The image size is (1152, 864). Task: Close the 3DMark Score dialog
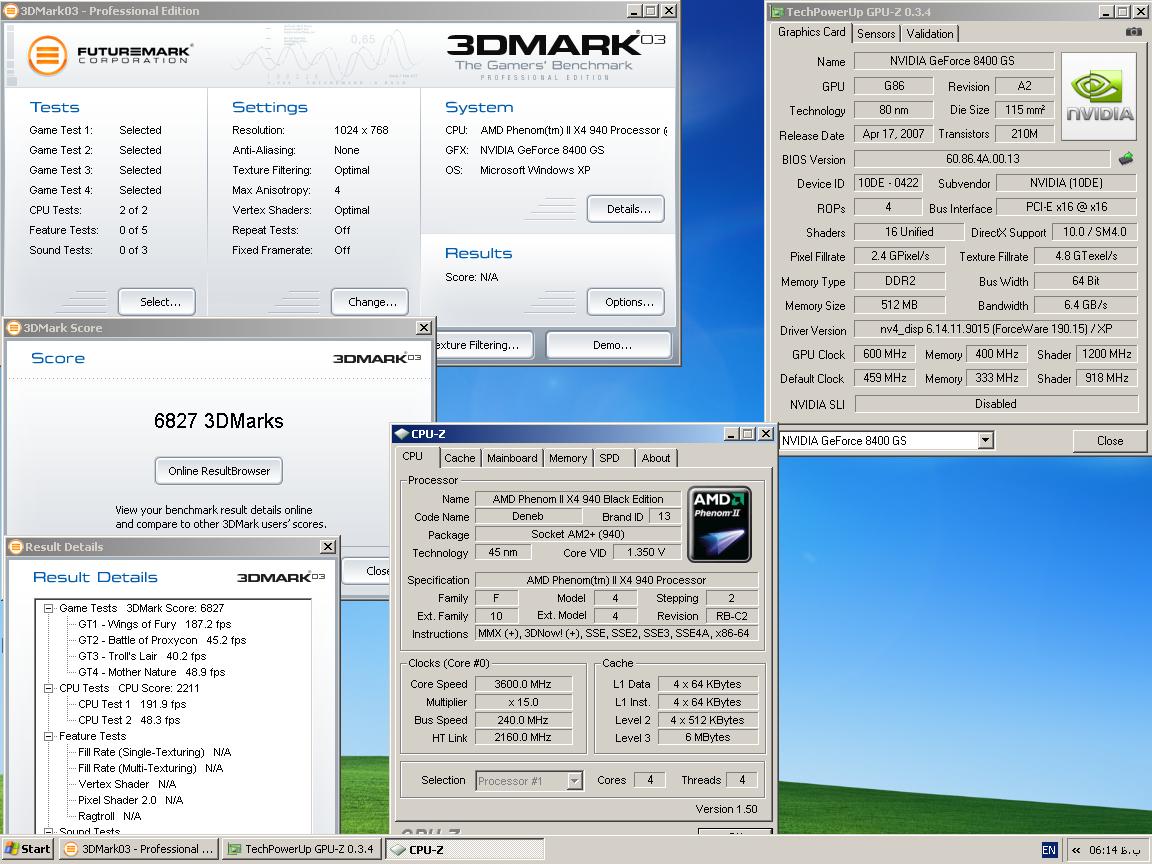[424, 328]
